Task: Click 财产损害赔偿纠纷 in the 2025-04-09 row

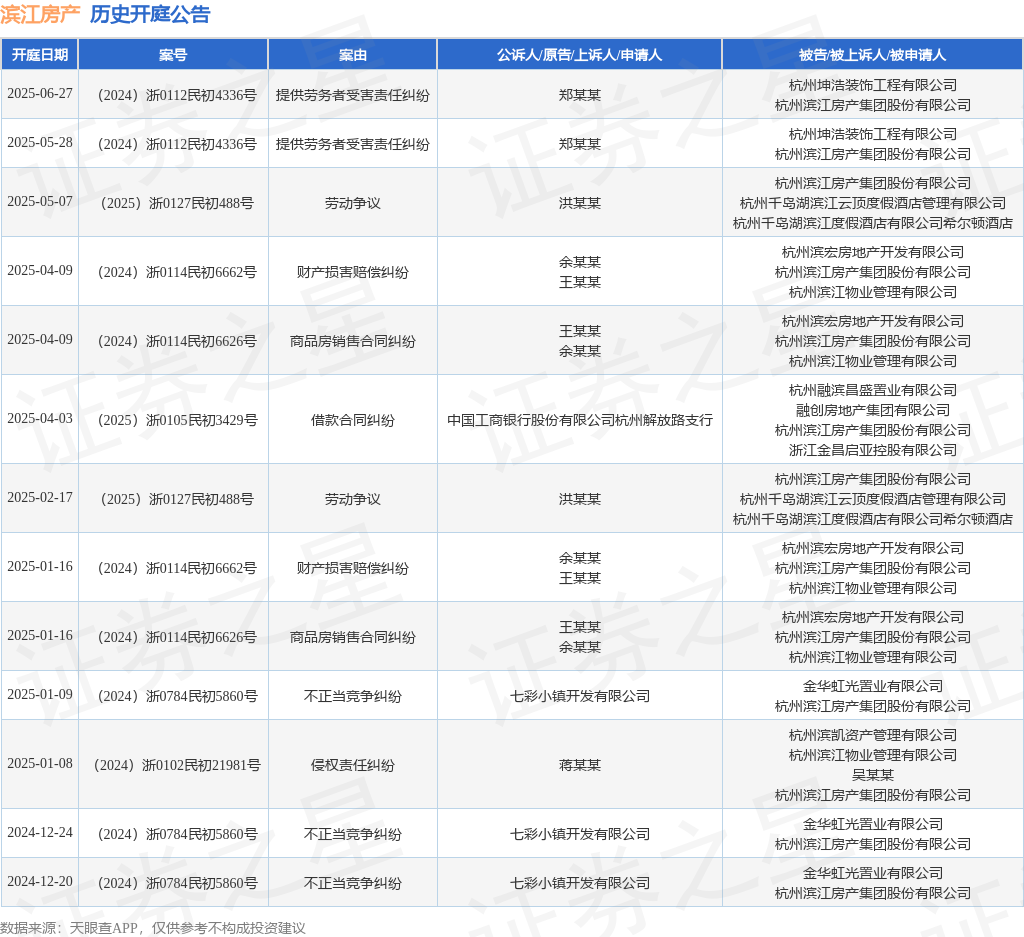Action: click(353, 272)
